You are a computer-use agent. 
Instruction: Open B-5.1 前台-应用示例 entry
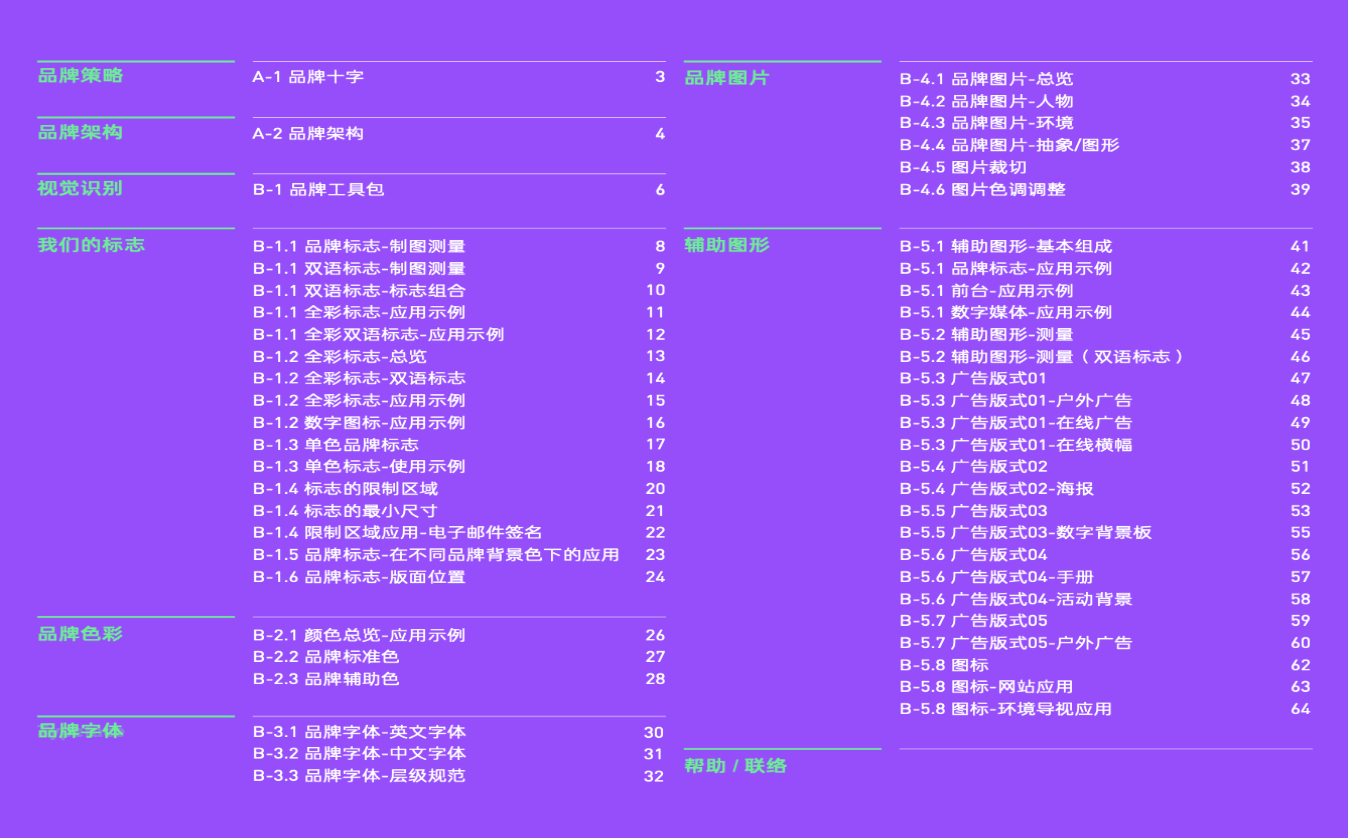click(987, 290)
